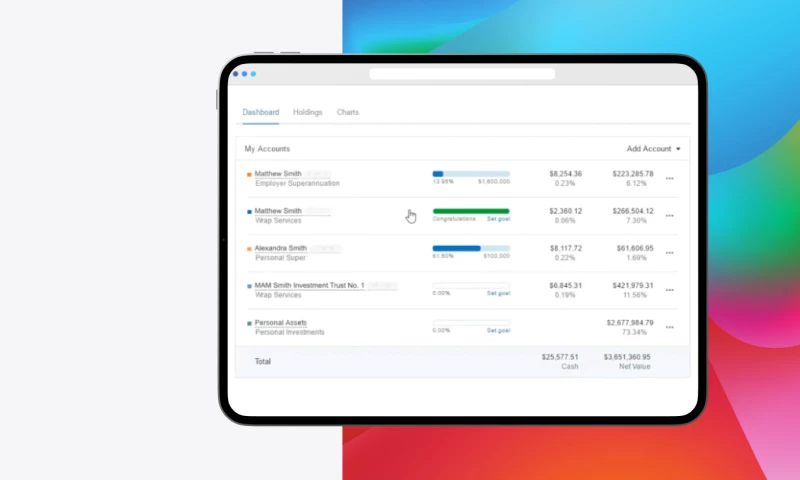Open the Dashboard tab
Image resolution: width=800 pixels, height=480 pixels.
(260, 112)
